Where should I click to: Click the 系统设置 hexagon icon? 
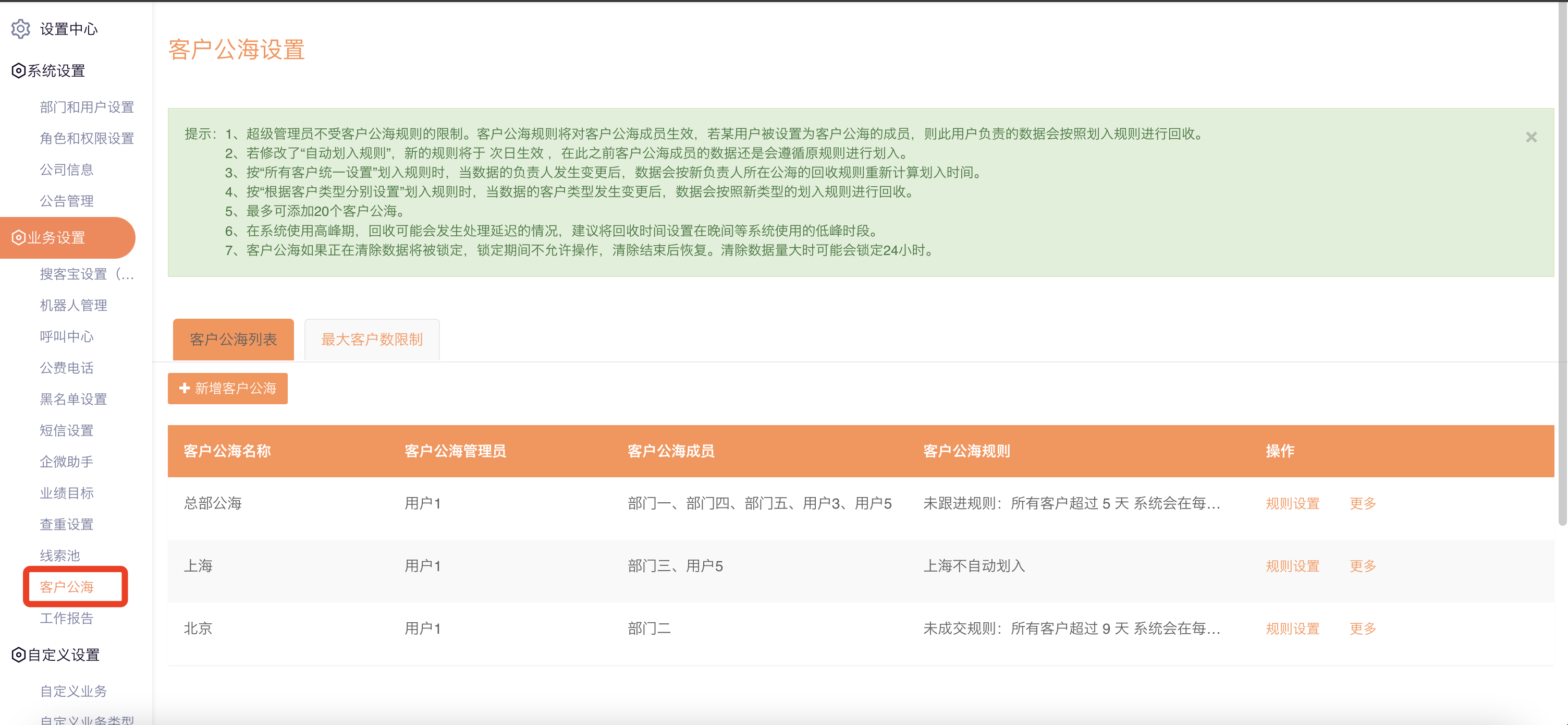point(18,70)
